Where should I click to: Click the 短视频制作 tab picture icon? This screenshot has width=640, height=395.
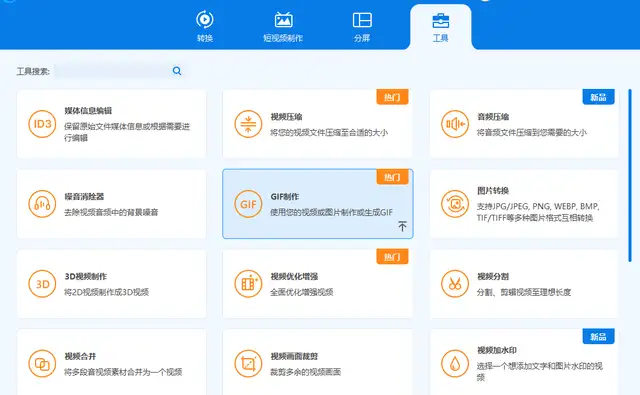pos(283,20)
